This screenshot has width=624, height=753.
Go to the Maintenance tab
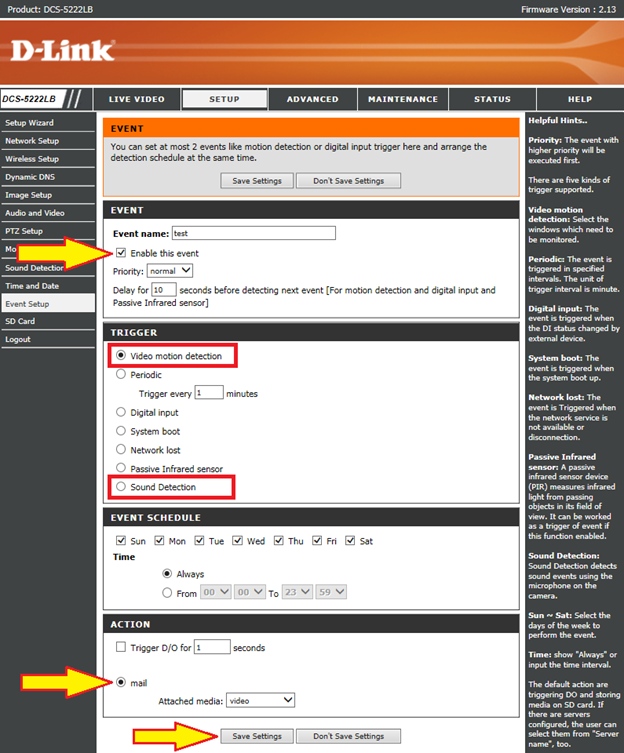pos(402,99)
